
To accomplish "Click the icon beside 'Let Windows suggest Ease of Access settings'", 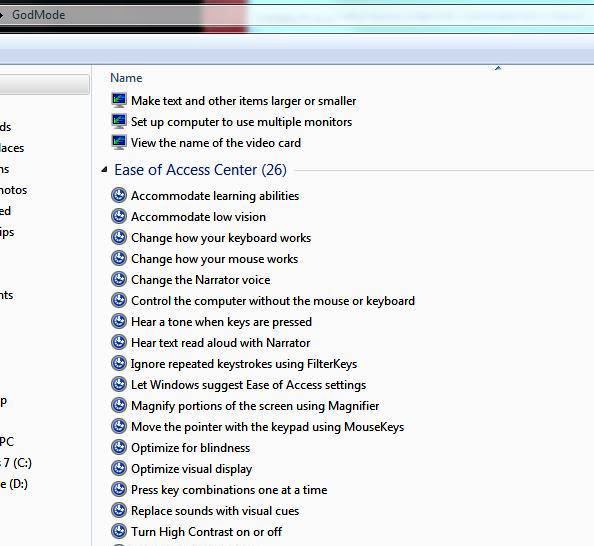I will (119, 384).
